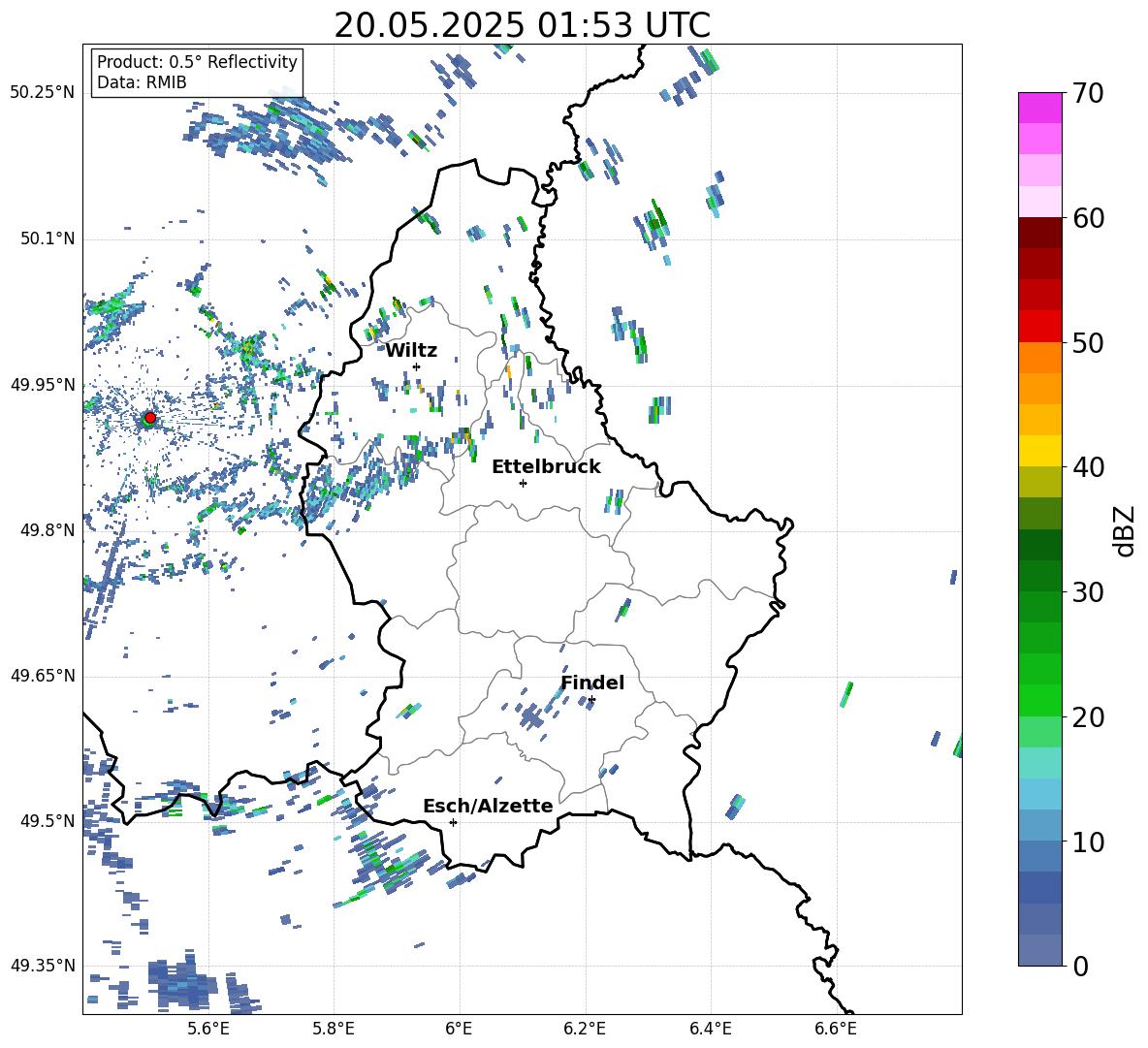Click the Wiltz station cross marker

pyautogui.click(x=417, y=366)
